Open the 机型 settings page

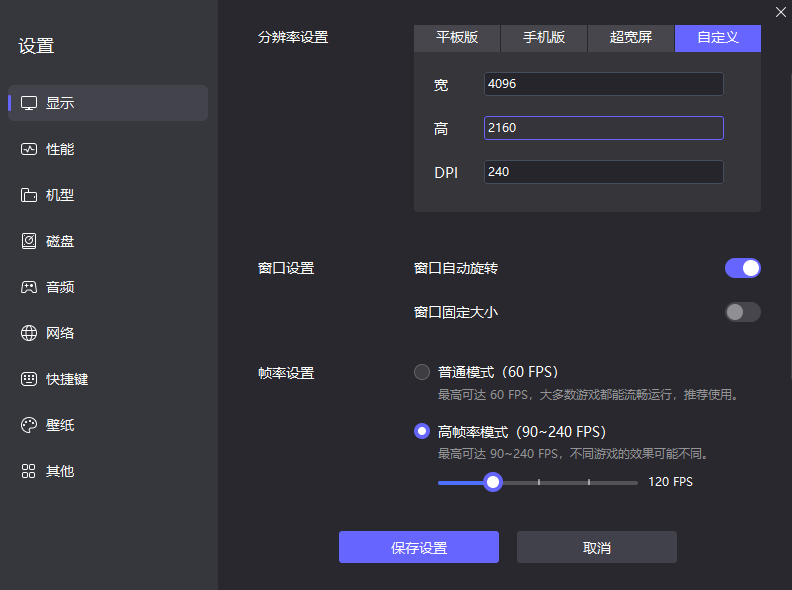(108, 195)
